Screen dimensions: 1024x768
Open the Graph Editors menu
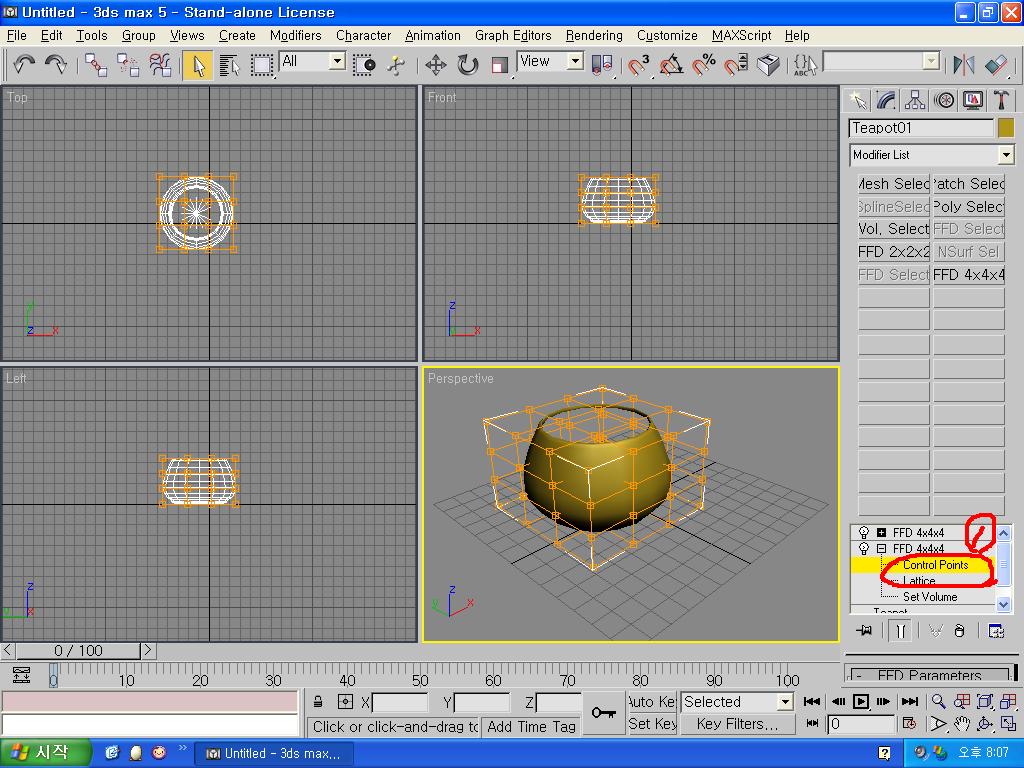click(x=513, y=35)
